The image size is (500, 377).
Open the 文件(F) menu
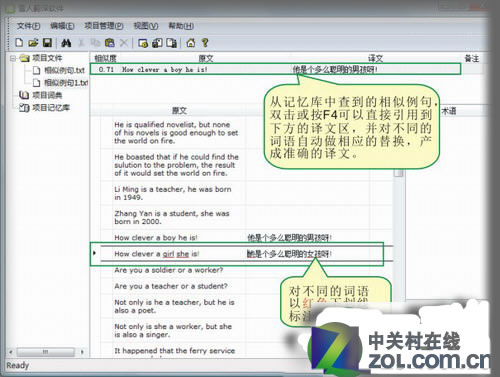[x=28, y=26]
